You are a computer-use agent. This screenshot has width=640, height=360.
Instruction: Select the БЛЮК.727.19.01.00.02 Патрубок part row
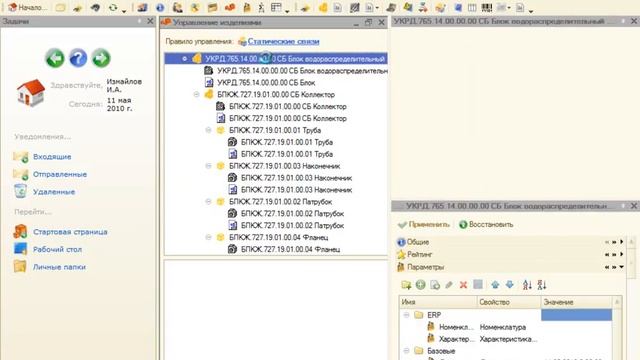point(280,201)
